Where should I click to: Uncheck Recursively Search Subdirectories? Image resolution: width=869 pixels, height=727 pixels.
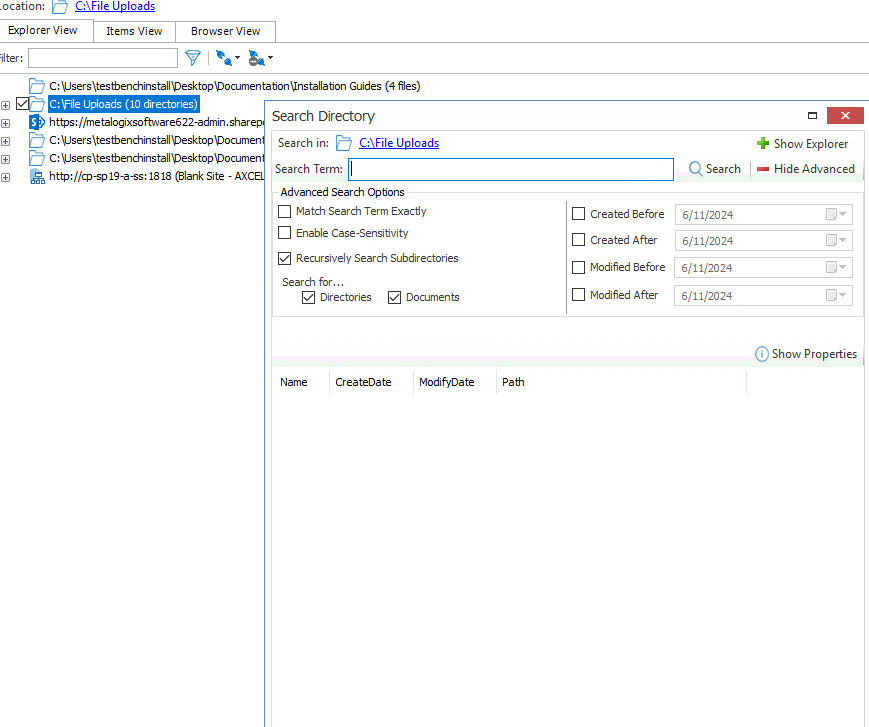[285, 258]
